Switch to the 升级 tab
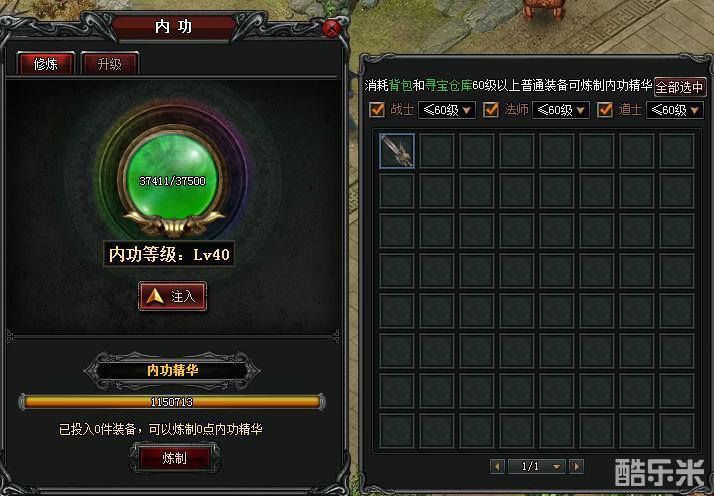 (x=110, y=64)
